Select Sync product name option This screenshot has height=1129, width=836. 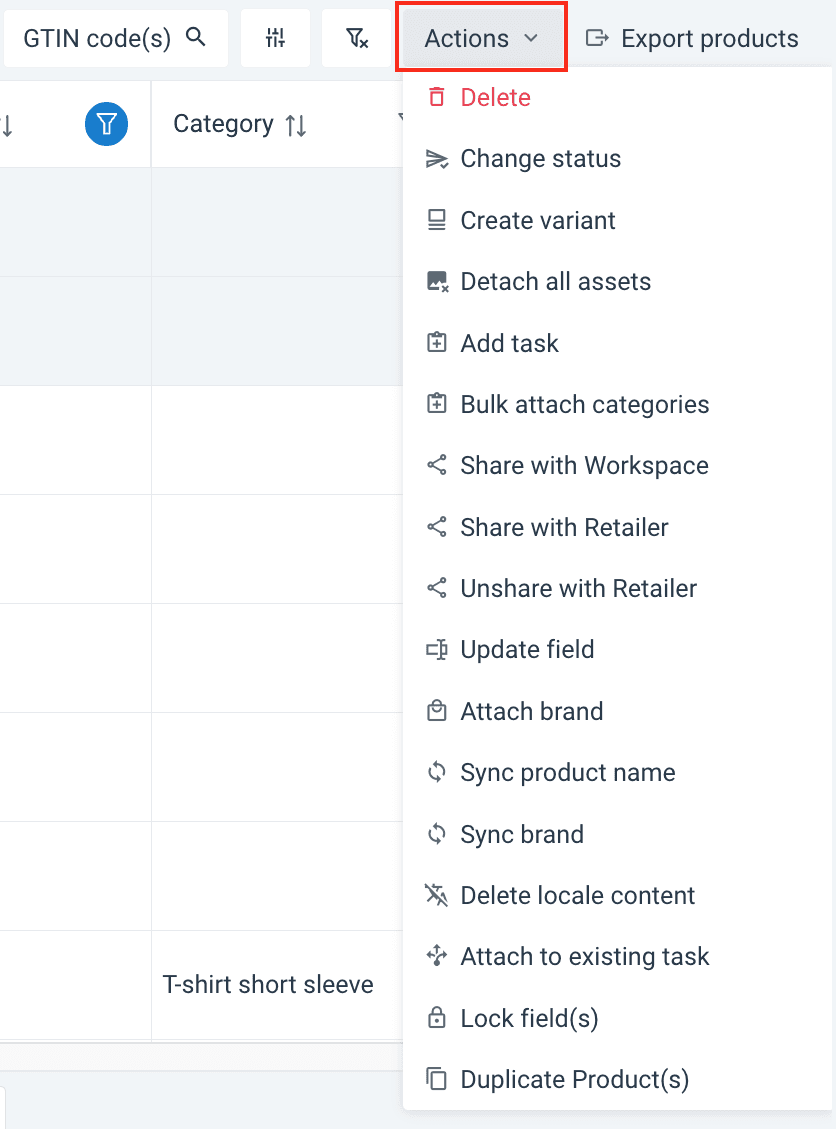[x=567, y=773]
